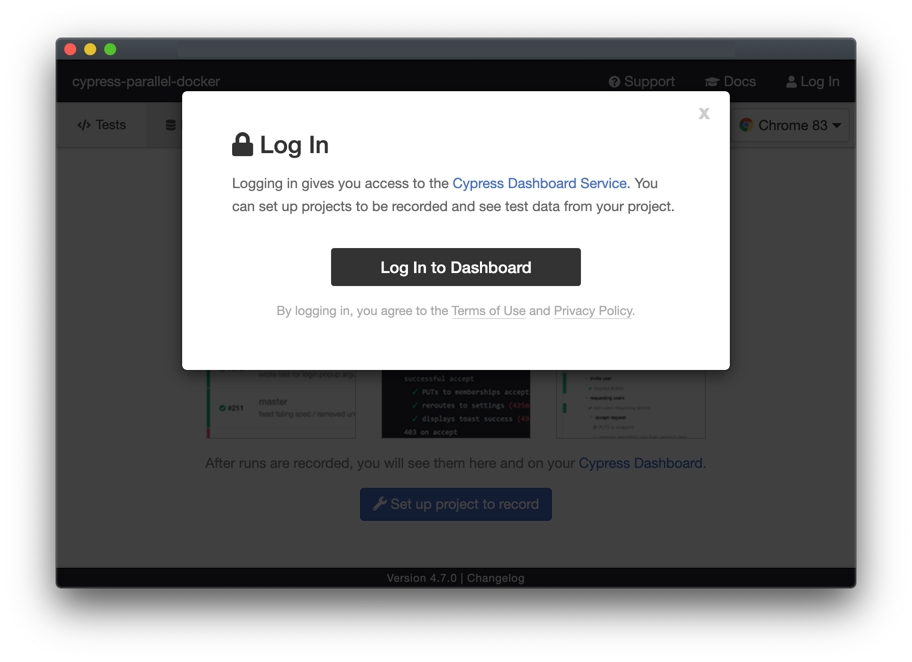Open Docs graduation cap icon
This screenshot has height=662, width=912.
pyautogui.click(x=712, y=82)
